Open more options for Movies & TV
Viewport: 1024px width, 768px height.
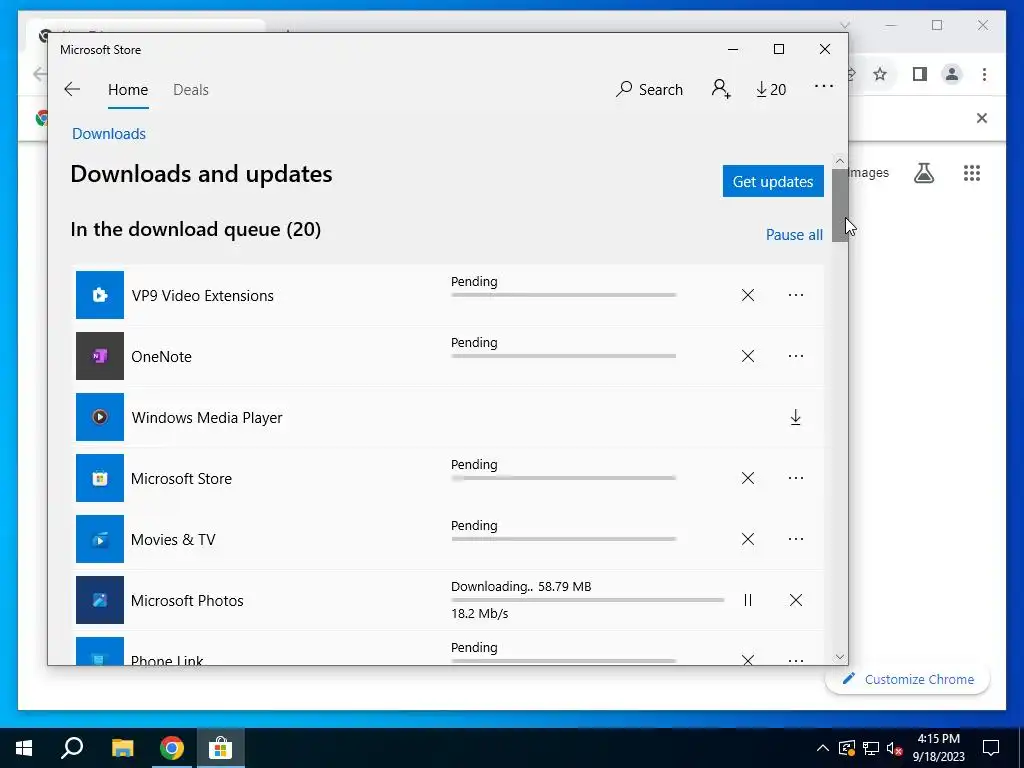pos(795,539)
